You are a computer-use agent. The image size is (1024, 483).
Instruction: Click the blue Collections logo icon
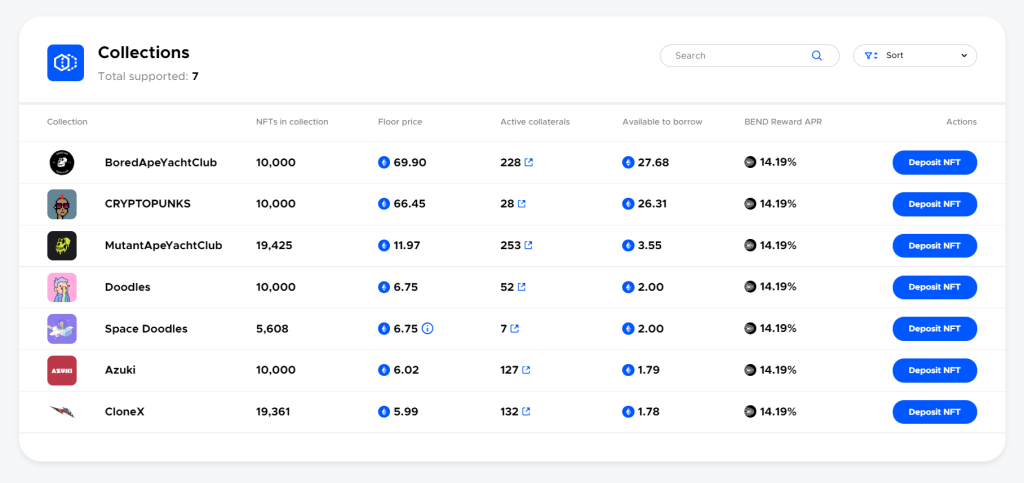[x=65, y=63]
